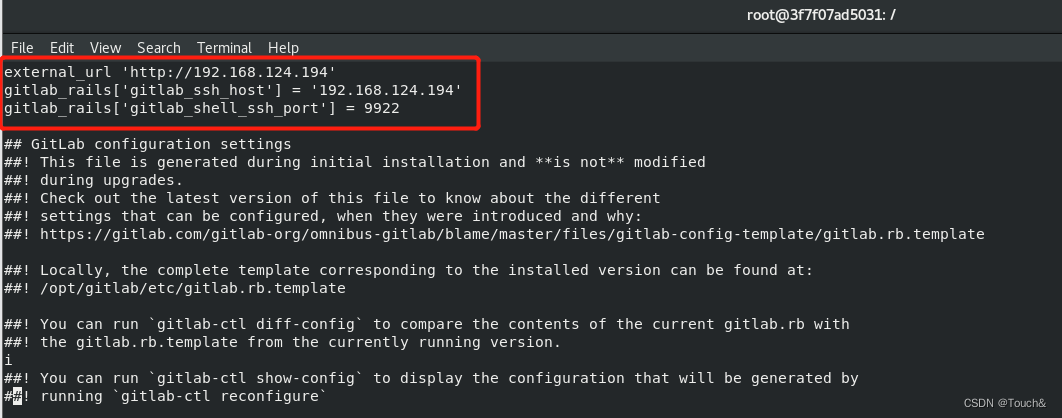Click the CSDN @Touch& watermark

pos(1004,404)
